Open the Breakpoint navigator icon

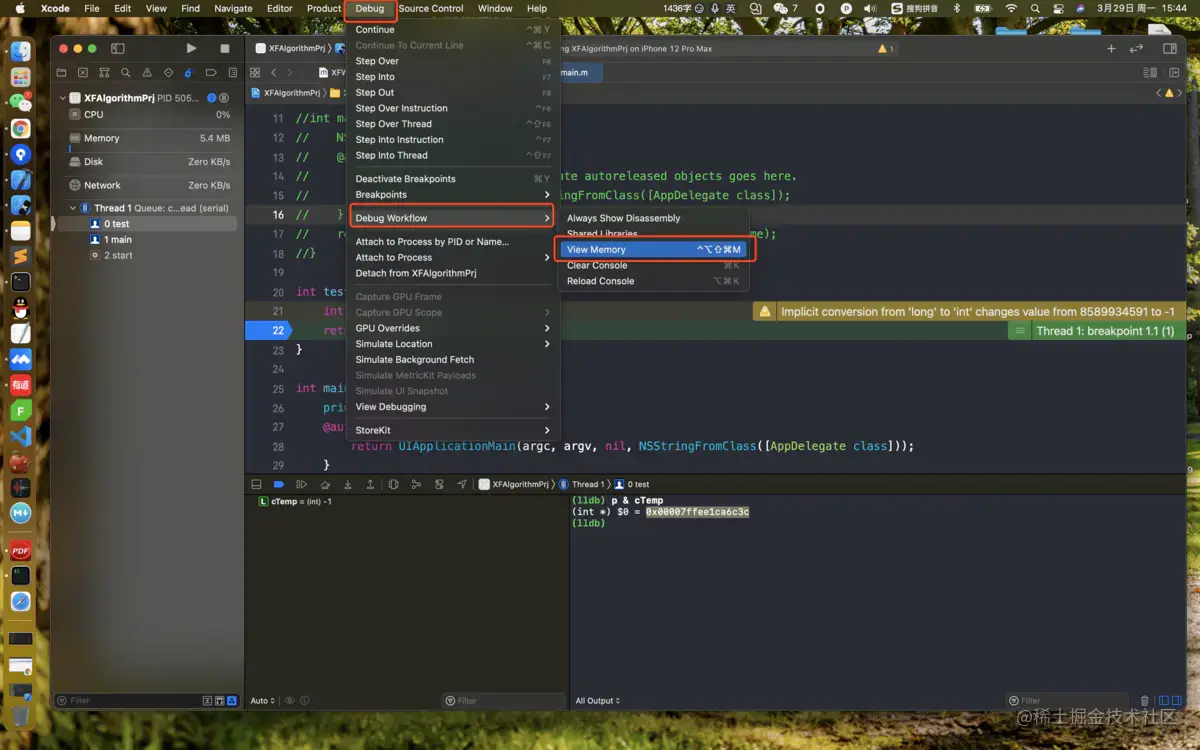coord(211,73)
